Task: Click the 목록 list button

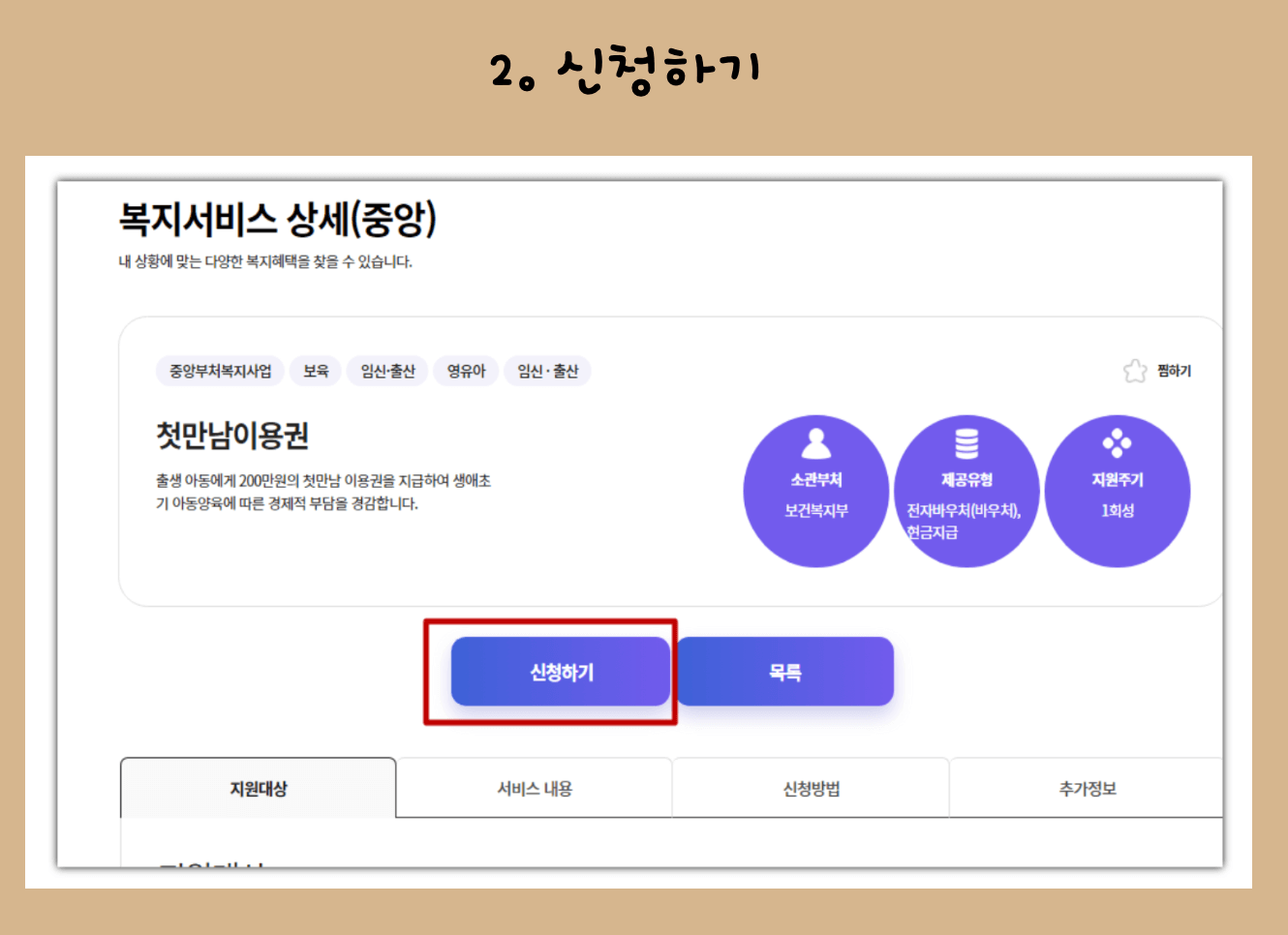Action: (x=786, y=671)
